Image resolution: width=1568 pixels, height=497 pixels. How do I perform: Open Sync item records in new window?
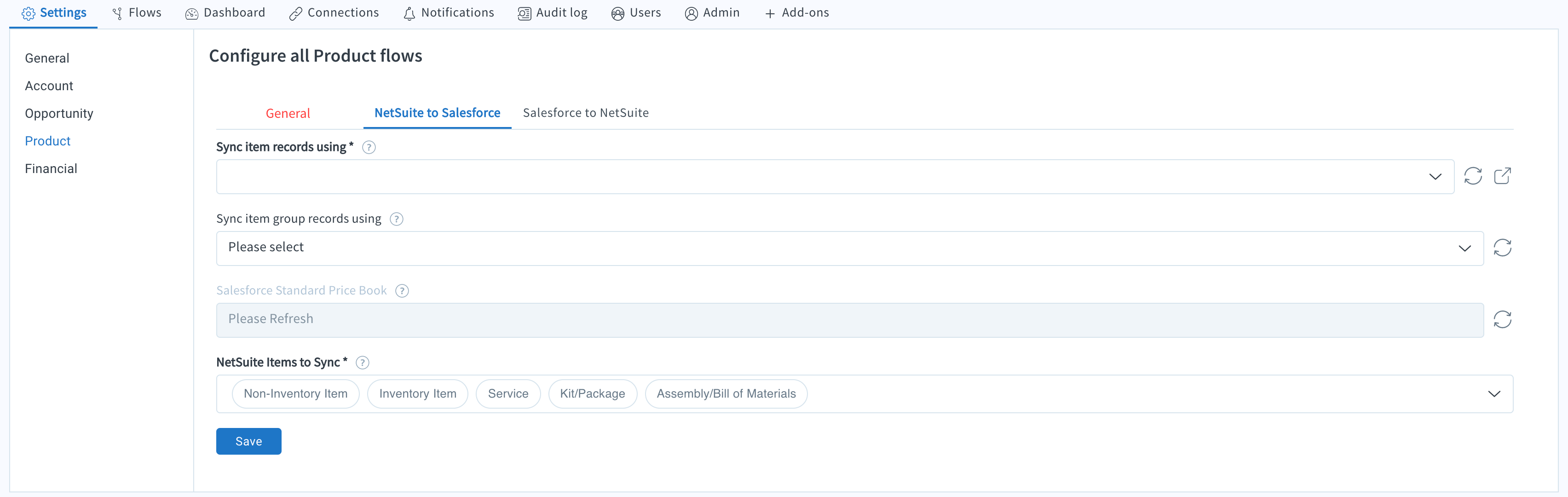click(x=1502, y=176)
